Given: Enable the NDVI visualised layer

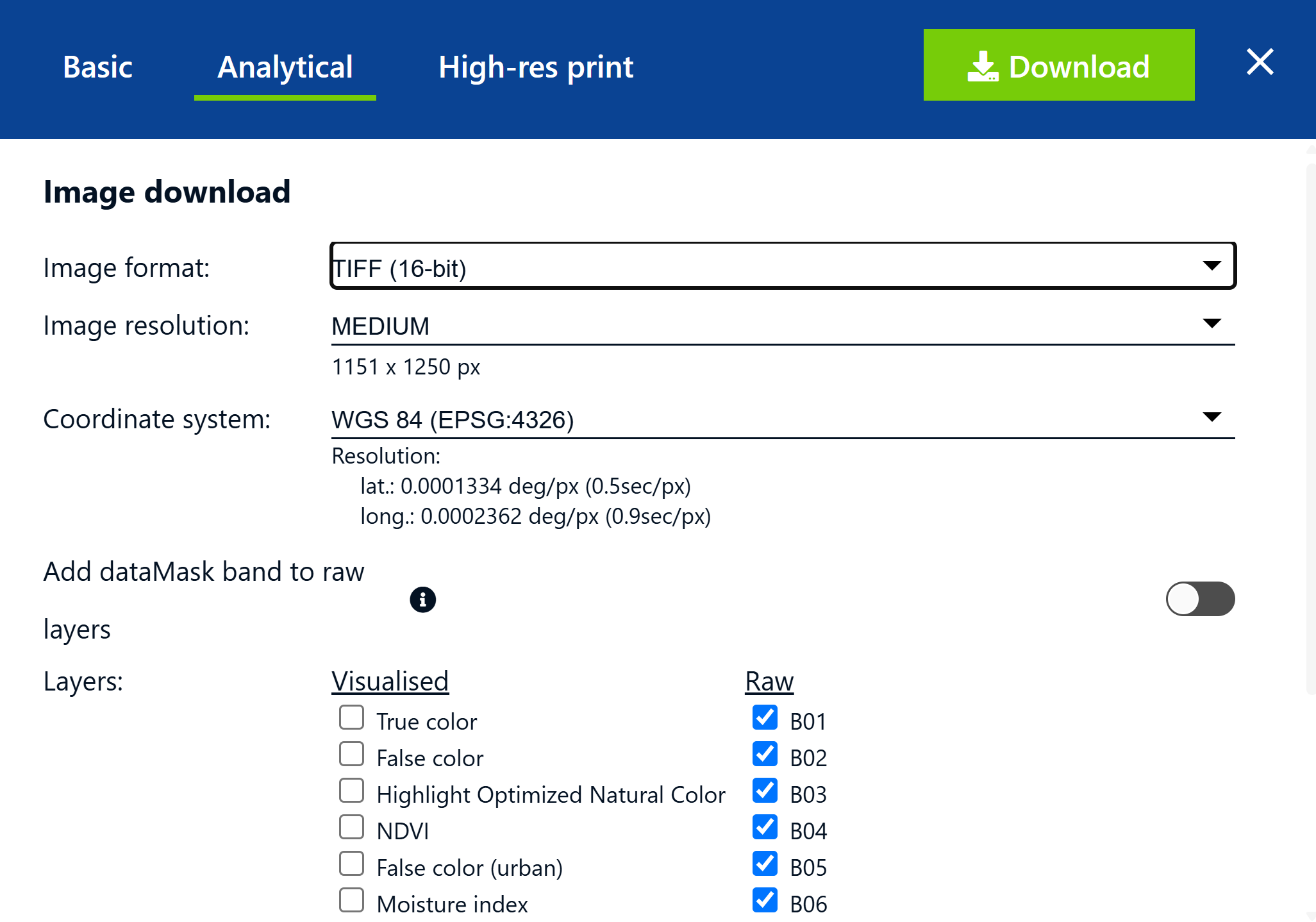Looking at the screenshot, I should (x=351, y=827).
